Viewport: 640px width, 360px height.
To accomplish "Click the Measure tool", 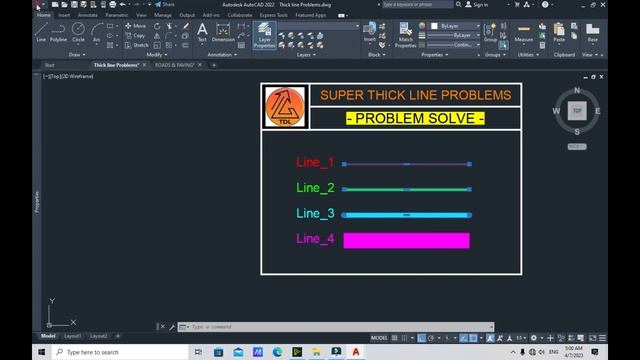I will pyautogui.click(x=524, y=33).
